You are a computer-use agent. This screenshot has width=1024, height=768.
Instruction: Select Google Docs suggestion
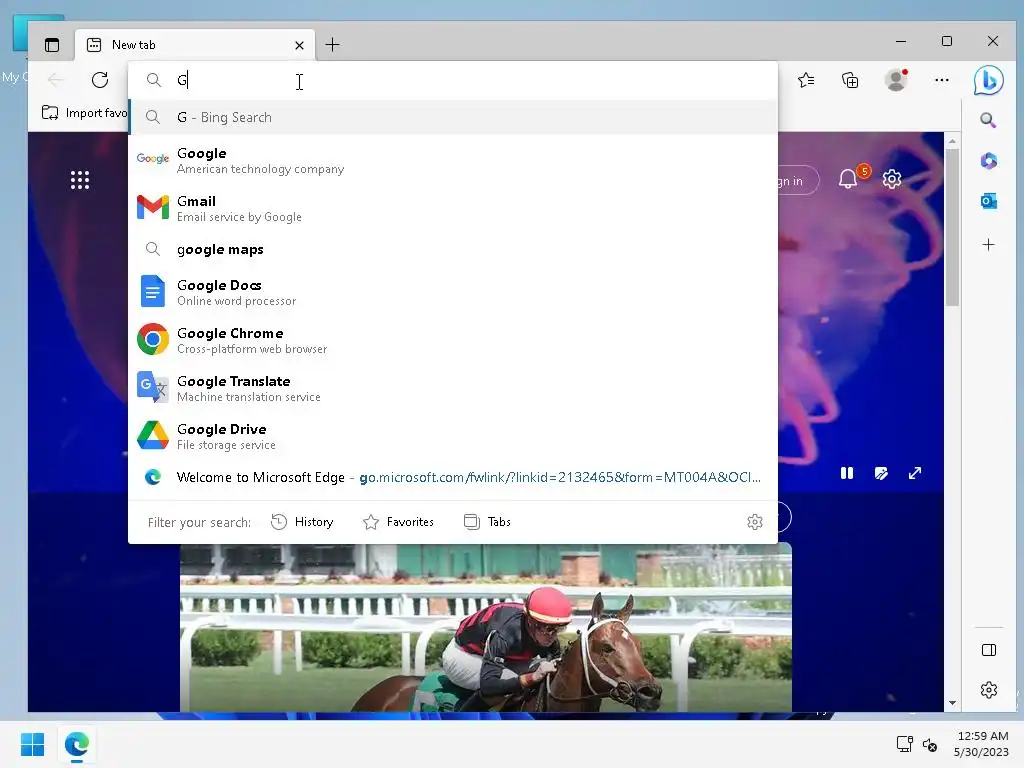[453, 292]
